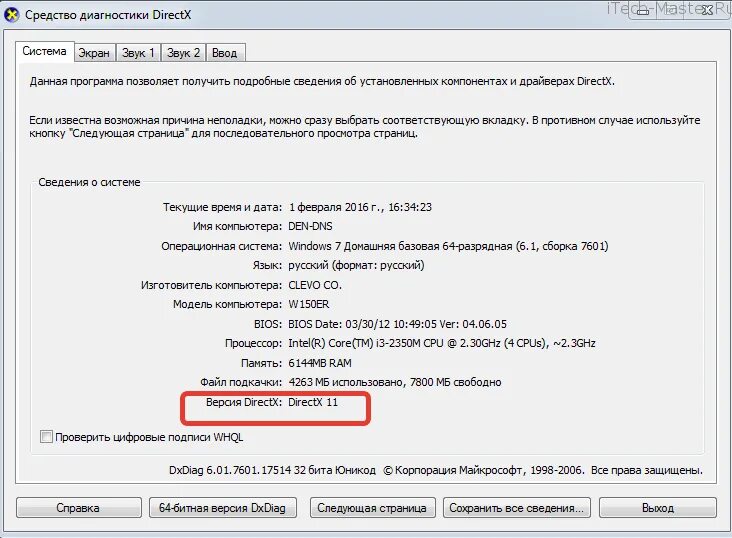Select processor value Intel(R) Core(TM) i3-2350M

tap(442, 343)
